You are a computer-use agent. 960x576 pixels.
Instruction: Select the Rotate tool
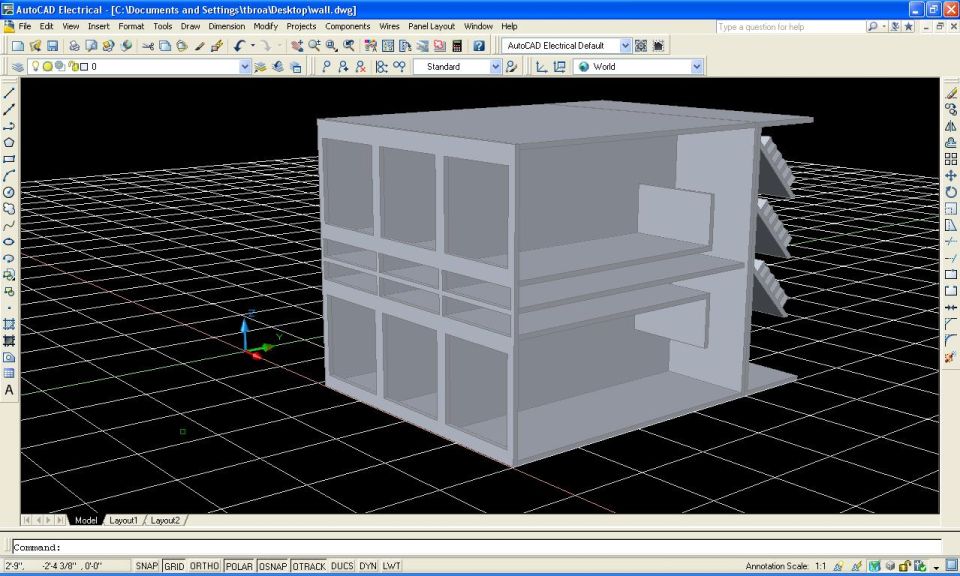pyautogui.click(x=950, y=192)
